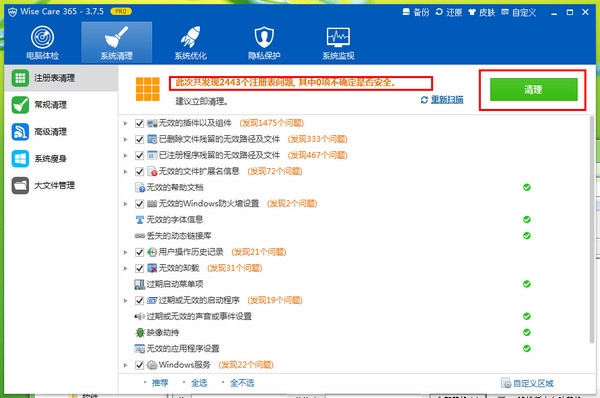600x398 pixels.
Task: Expand the 无效的插件以及组件 row
Action: tap(126, 123)
